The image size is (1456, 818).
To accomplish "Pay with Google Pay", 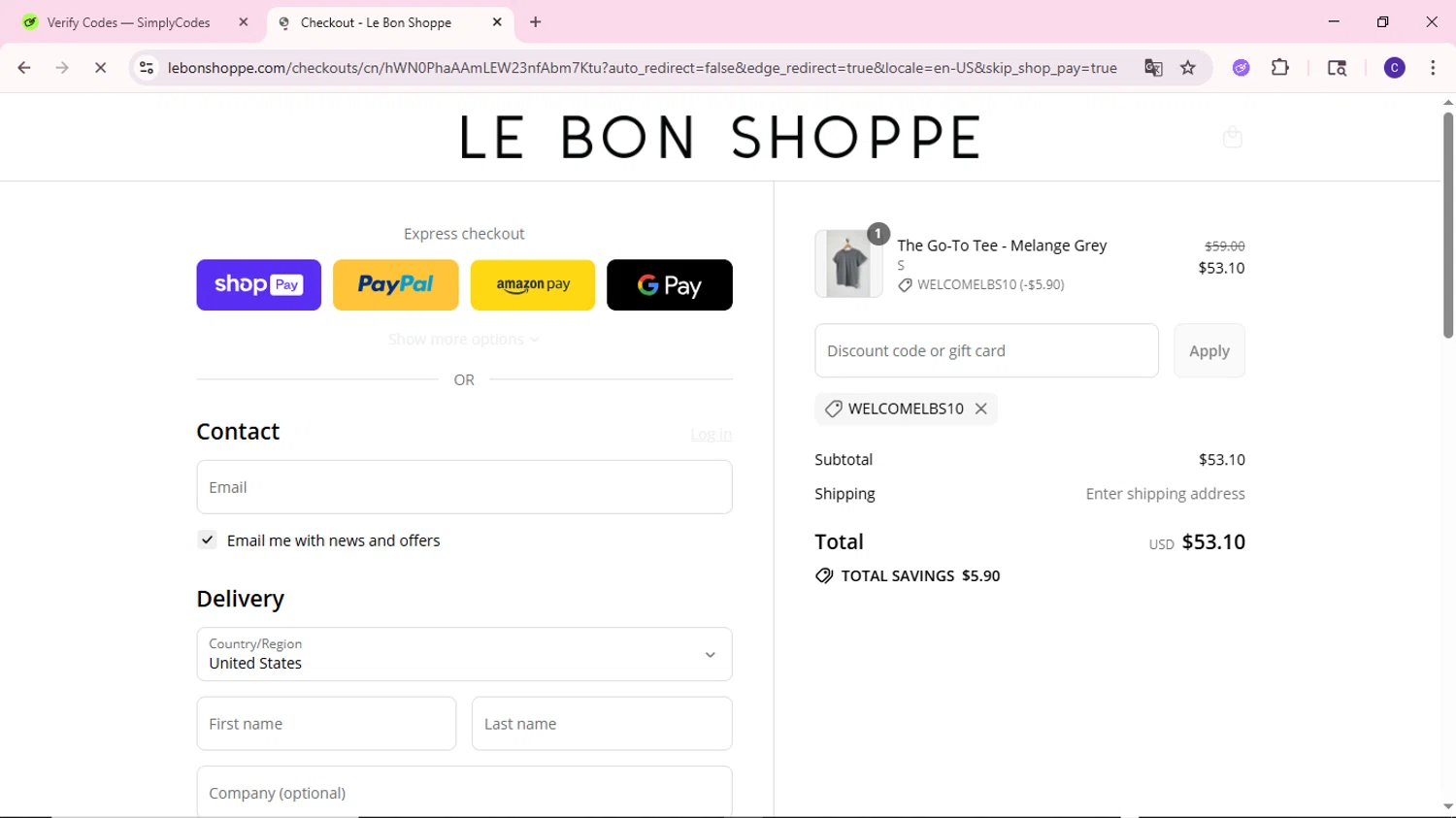I will point(670,285).
